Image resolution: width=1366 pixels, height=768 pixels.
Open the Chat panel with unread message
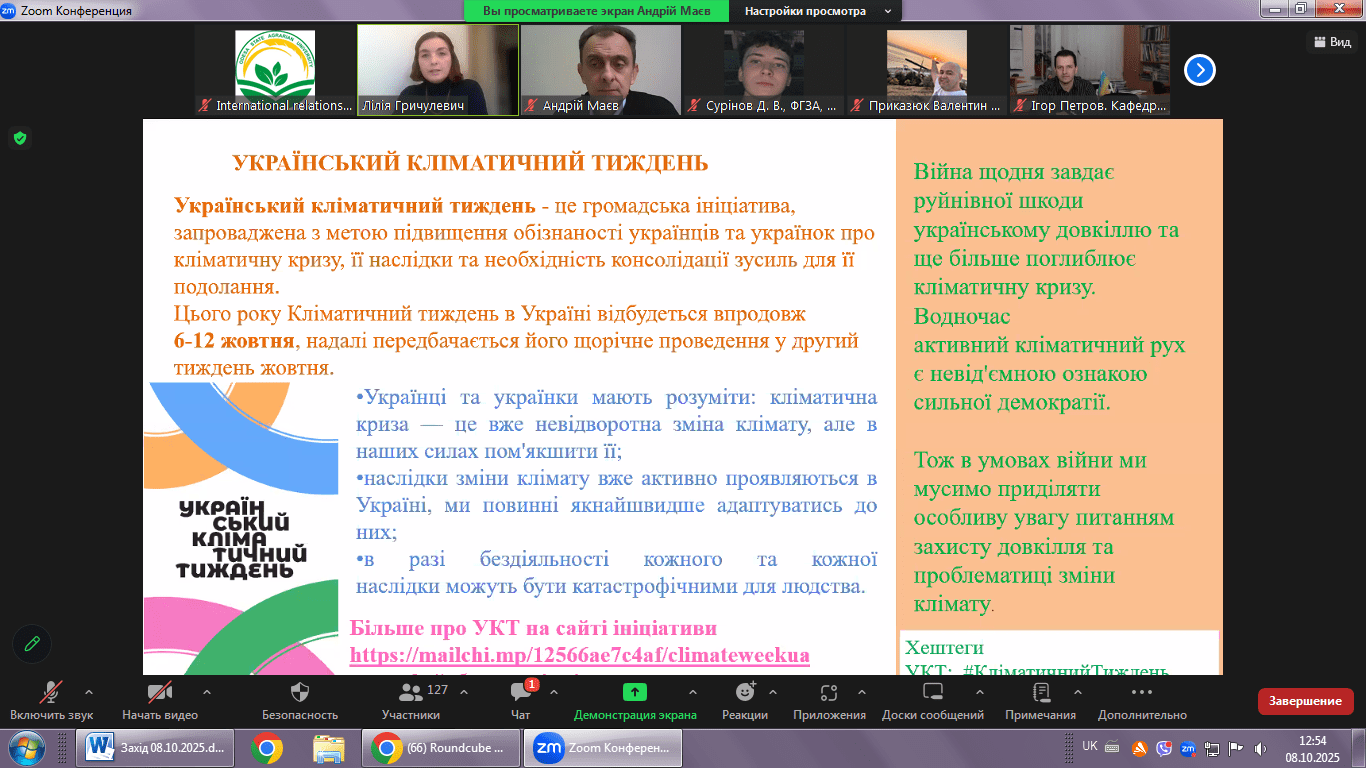click(520, 693)
